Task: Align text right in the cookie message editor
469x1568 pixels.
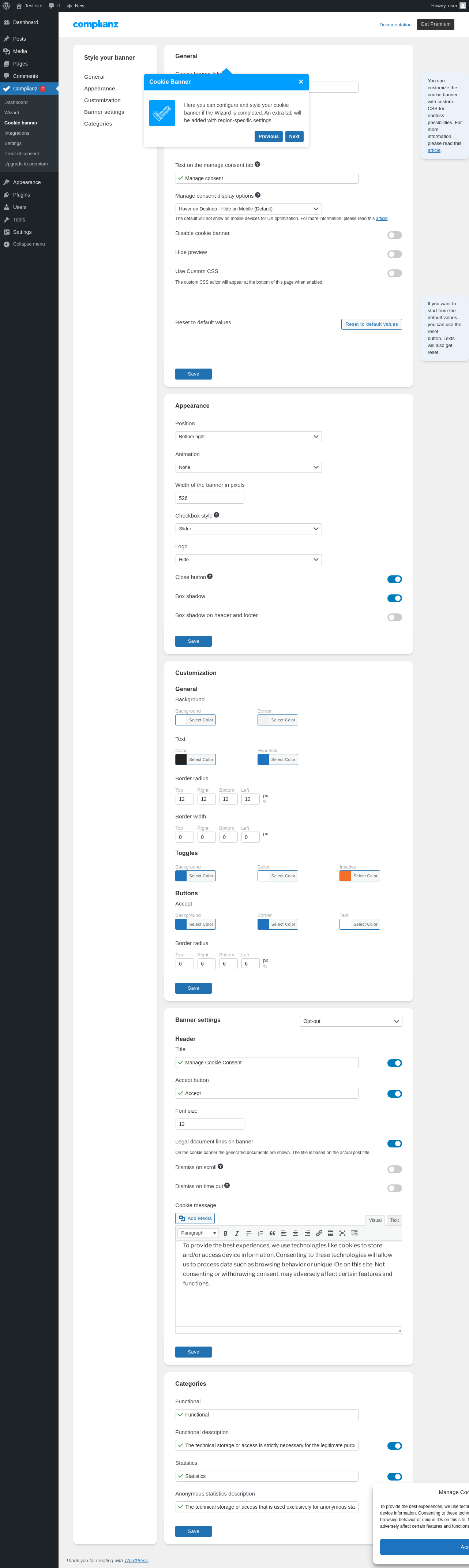Action: pos(307,1233)
